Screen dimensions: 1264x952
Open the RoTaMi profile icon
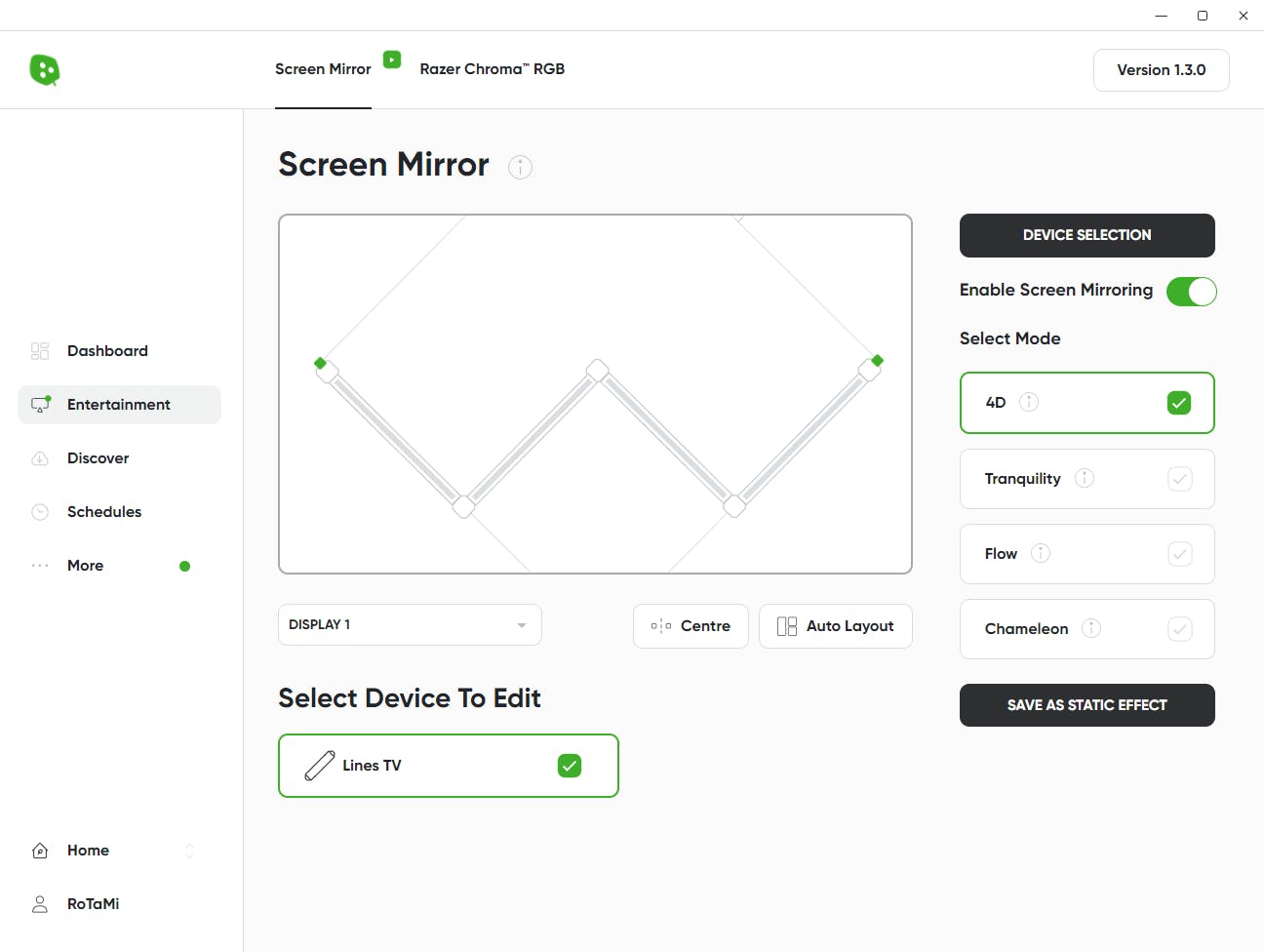point(39,903)
